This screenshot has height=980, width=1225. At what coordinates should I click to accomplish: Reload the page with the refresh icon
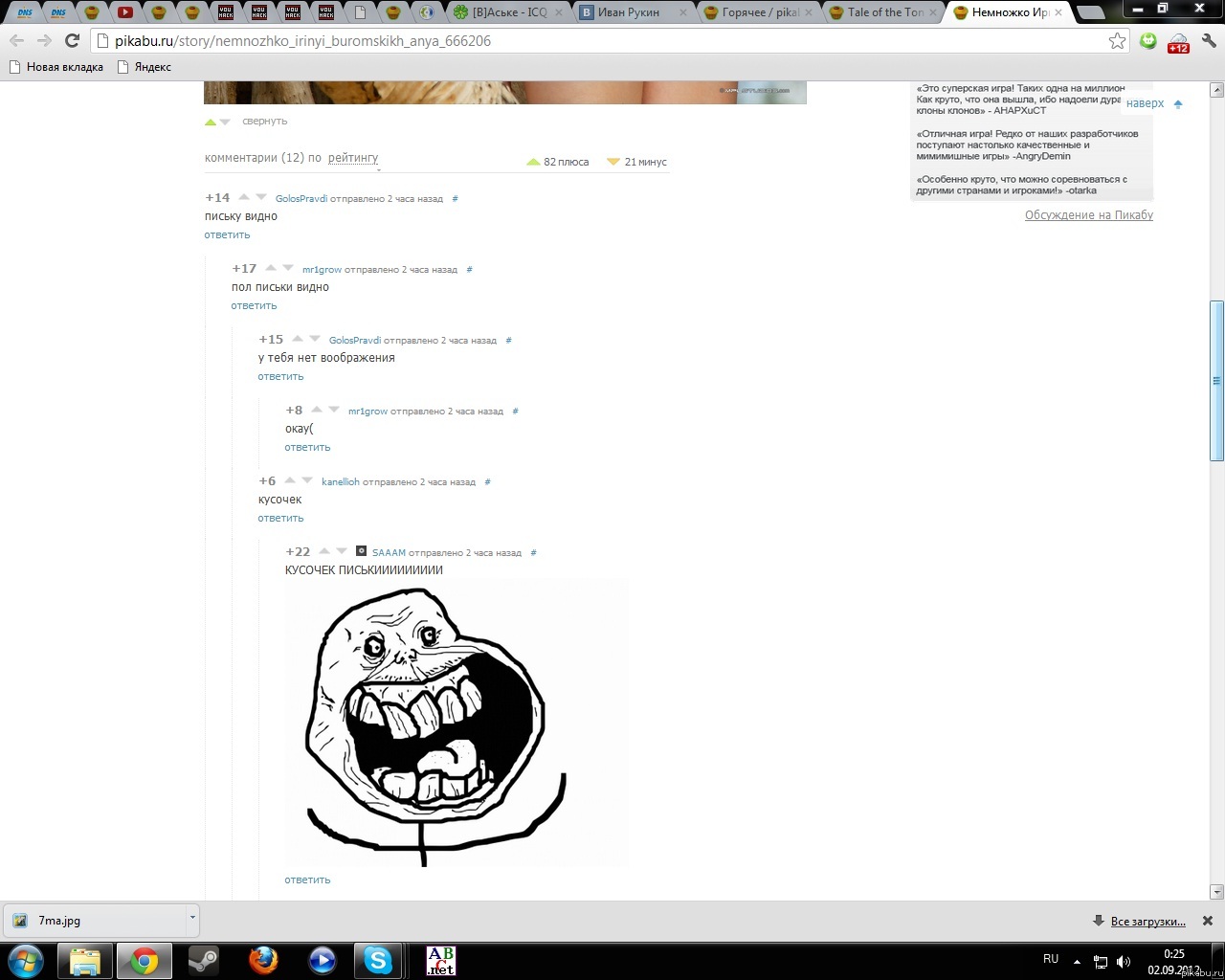pos(72,41)
